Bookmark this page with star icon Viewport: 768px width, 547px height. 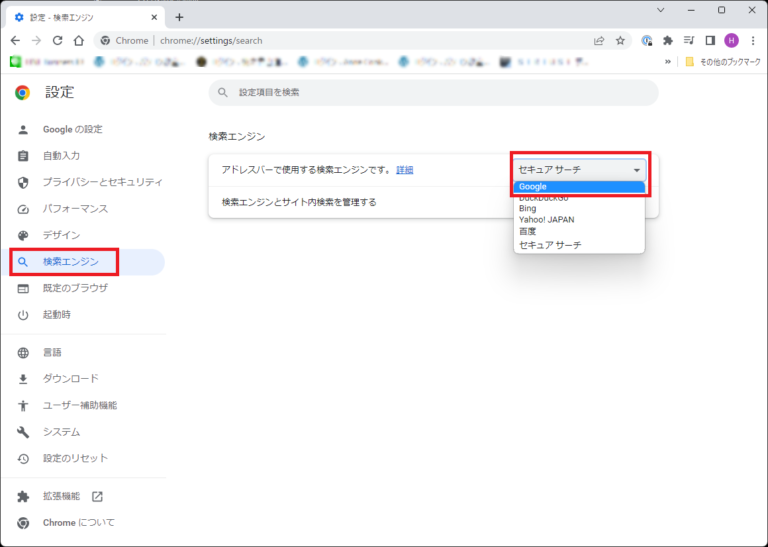[x=620, y=41]
